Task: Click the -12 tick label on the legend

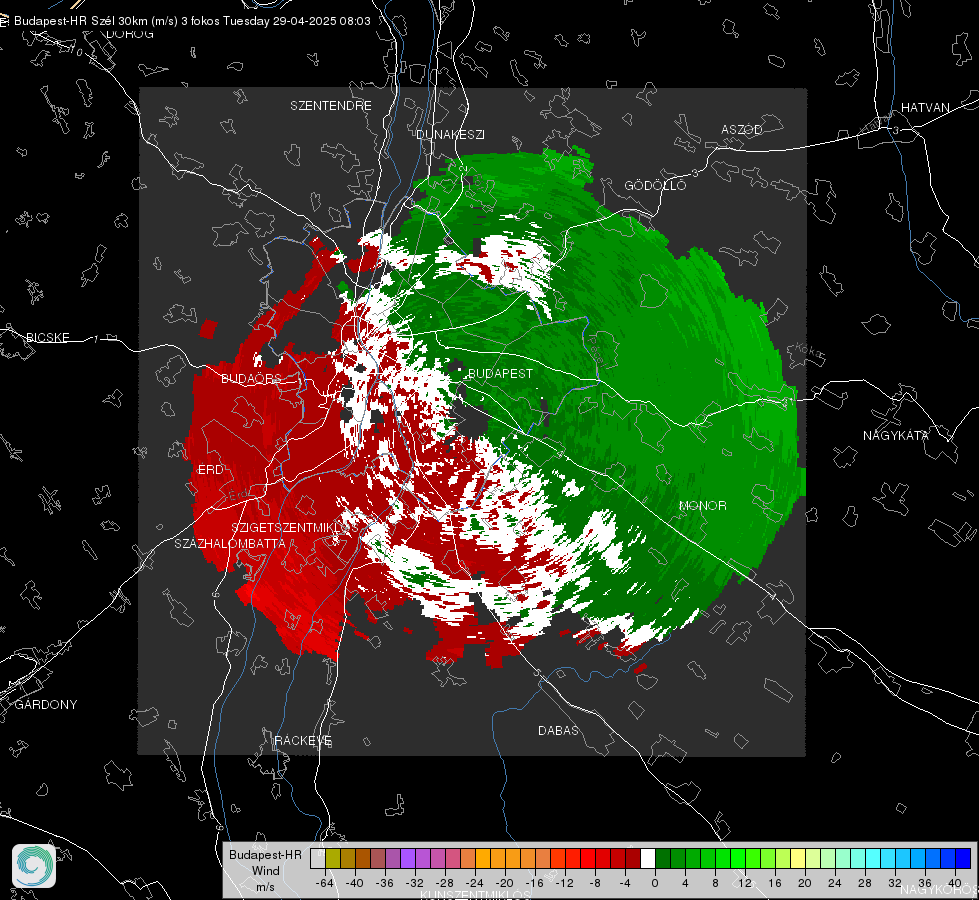Action: tap(564, 883)
